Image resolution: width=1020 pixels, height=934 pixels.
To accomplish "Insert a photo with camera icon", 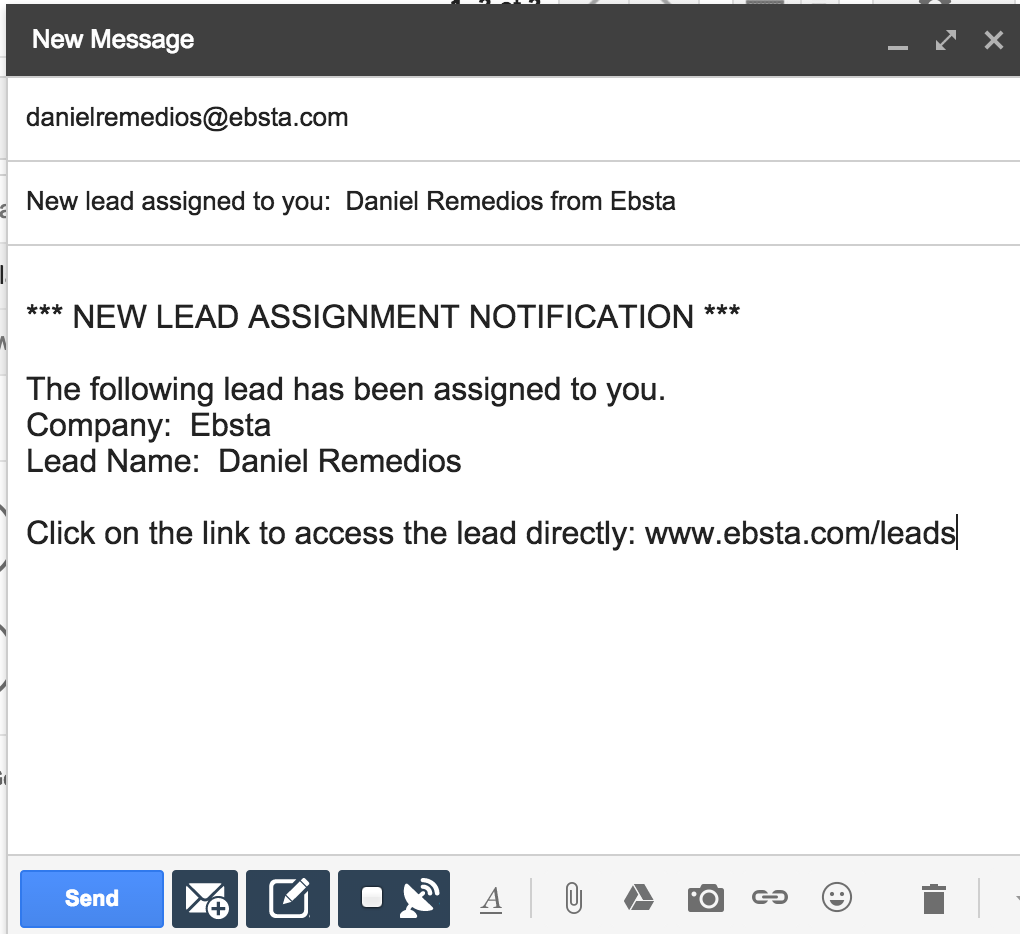I will [x=705, y=898].
